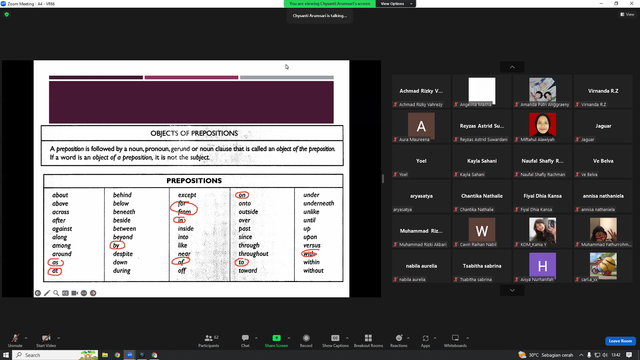
Task: Select the Aura Maureena participant tile
Action: pos(421,126)
